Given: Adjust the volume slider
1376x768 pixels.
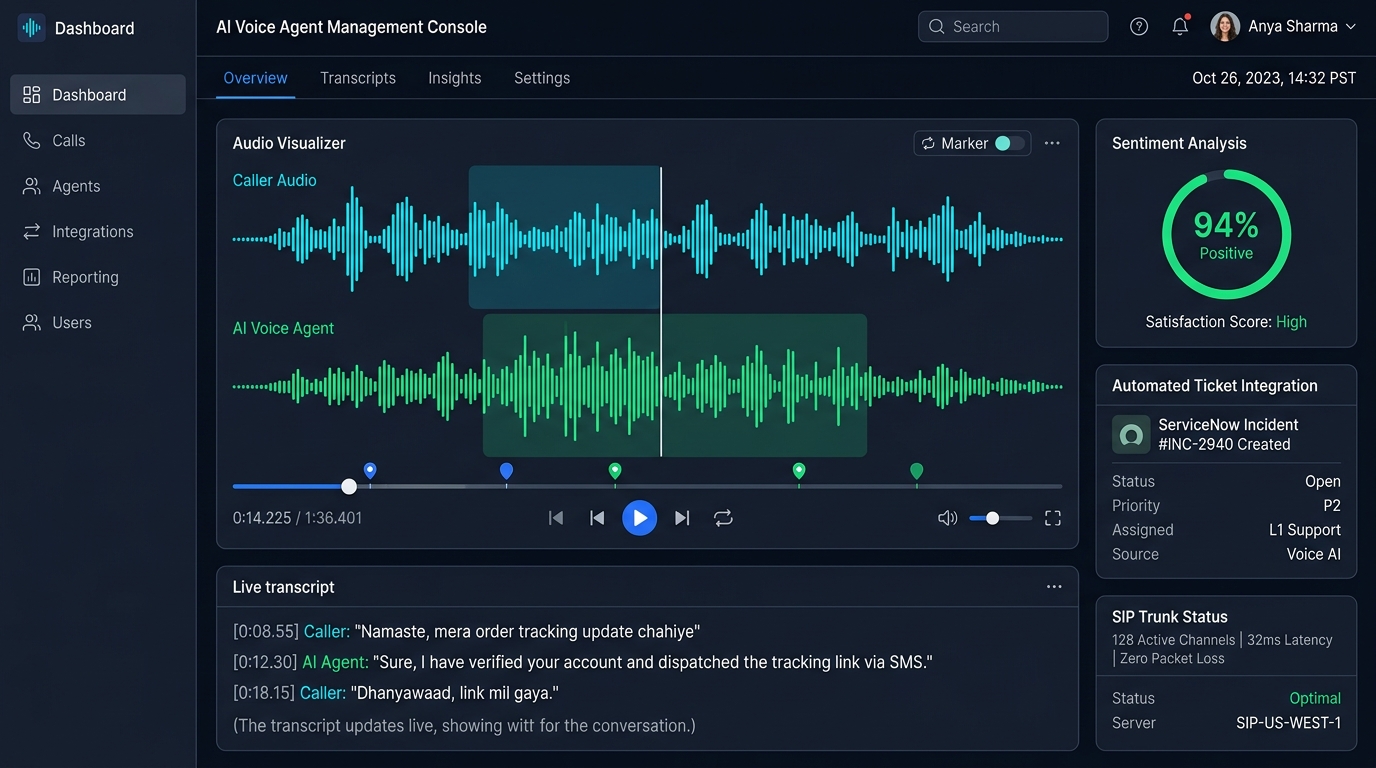Looking at the screenshot, I should tap(1001, 518).
